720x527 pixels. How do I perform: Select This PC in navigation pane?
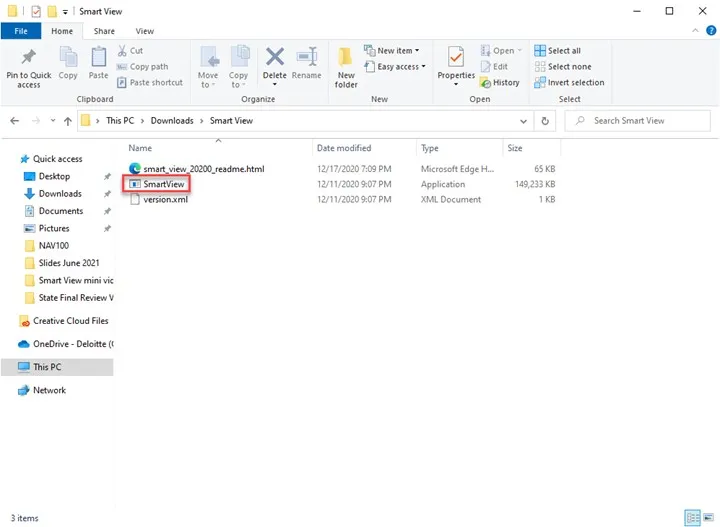pyautogui.click(x=57, y=367)
